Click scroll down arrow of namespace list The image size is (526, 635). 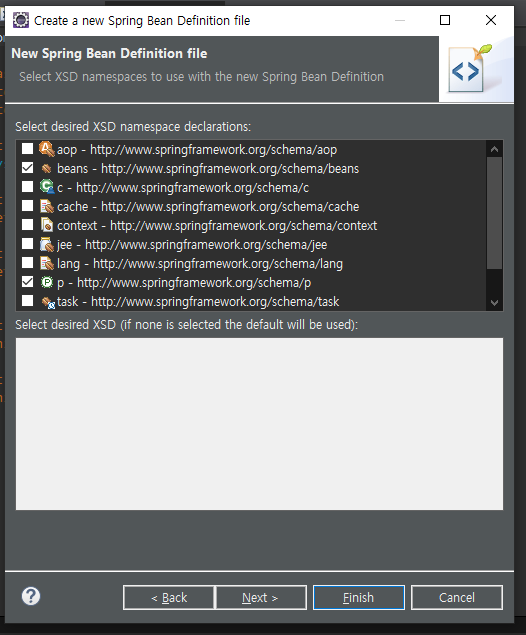pyautogui.click(x=494, y=303)
